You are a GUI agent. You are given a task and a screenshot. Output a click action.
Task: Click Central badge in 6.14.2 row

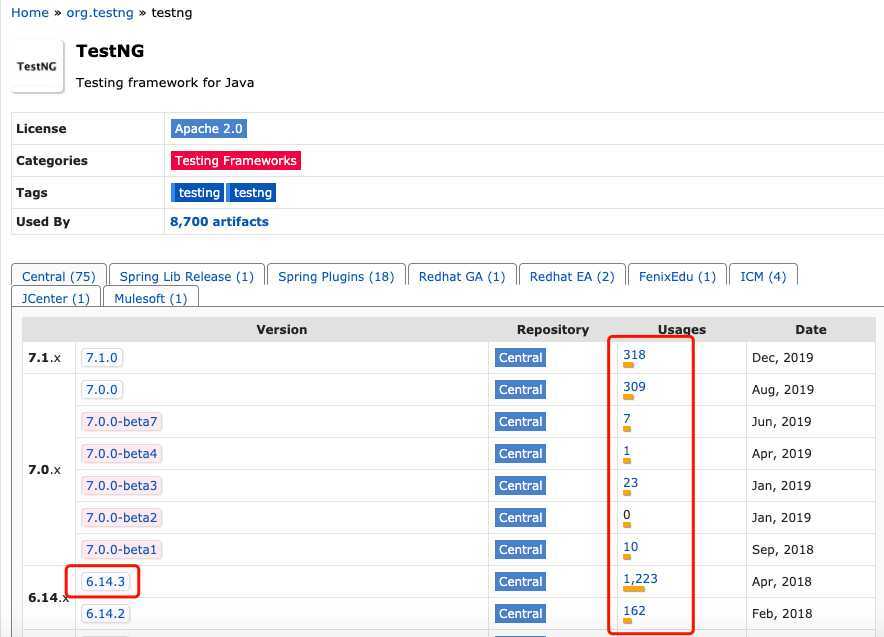(x=520, y=613)
